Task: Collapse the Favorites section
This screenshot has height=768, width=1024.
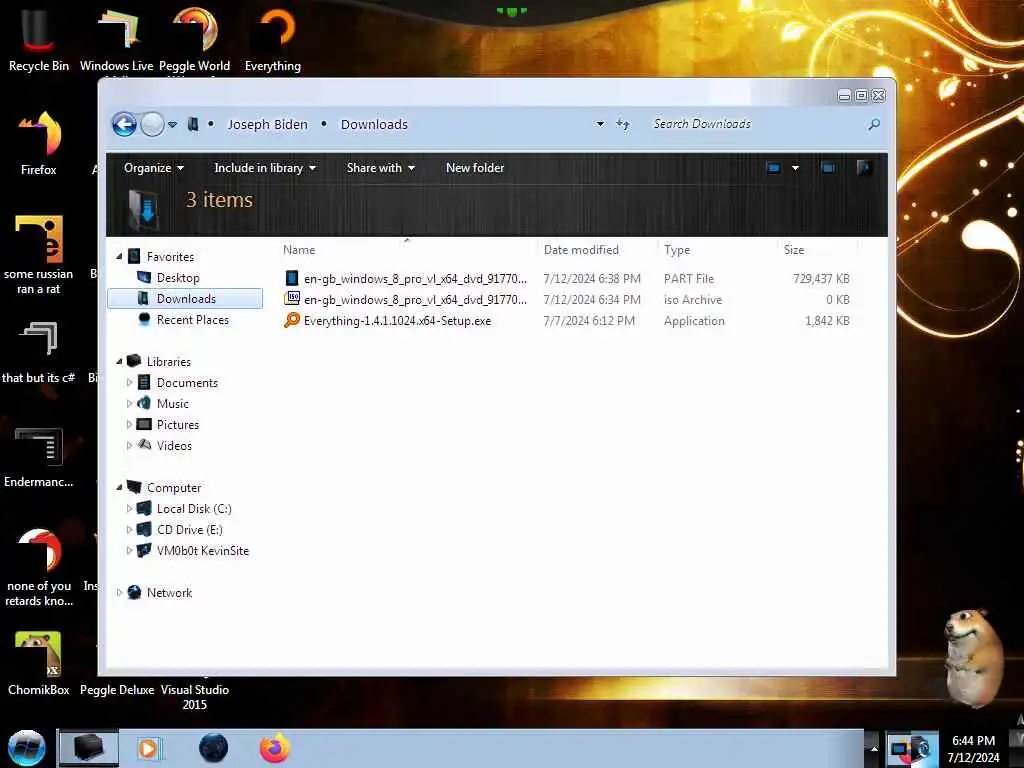Action: tap(119, 257)
